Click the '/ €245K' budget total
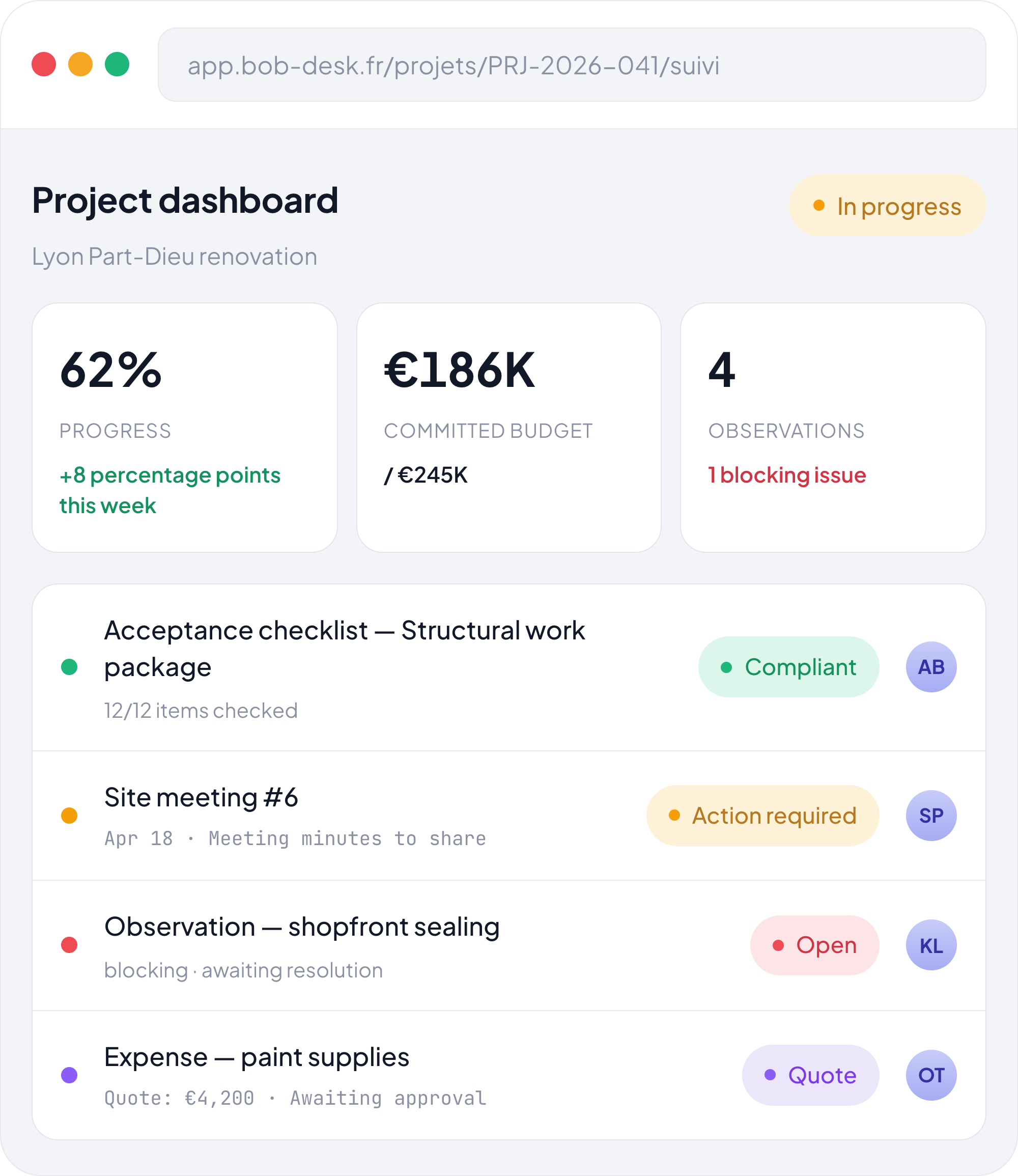The width and height of the screenshot is (1018, 1176). click(x=426, y=475)
